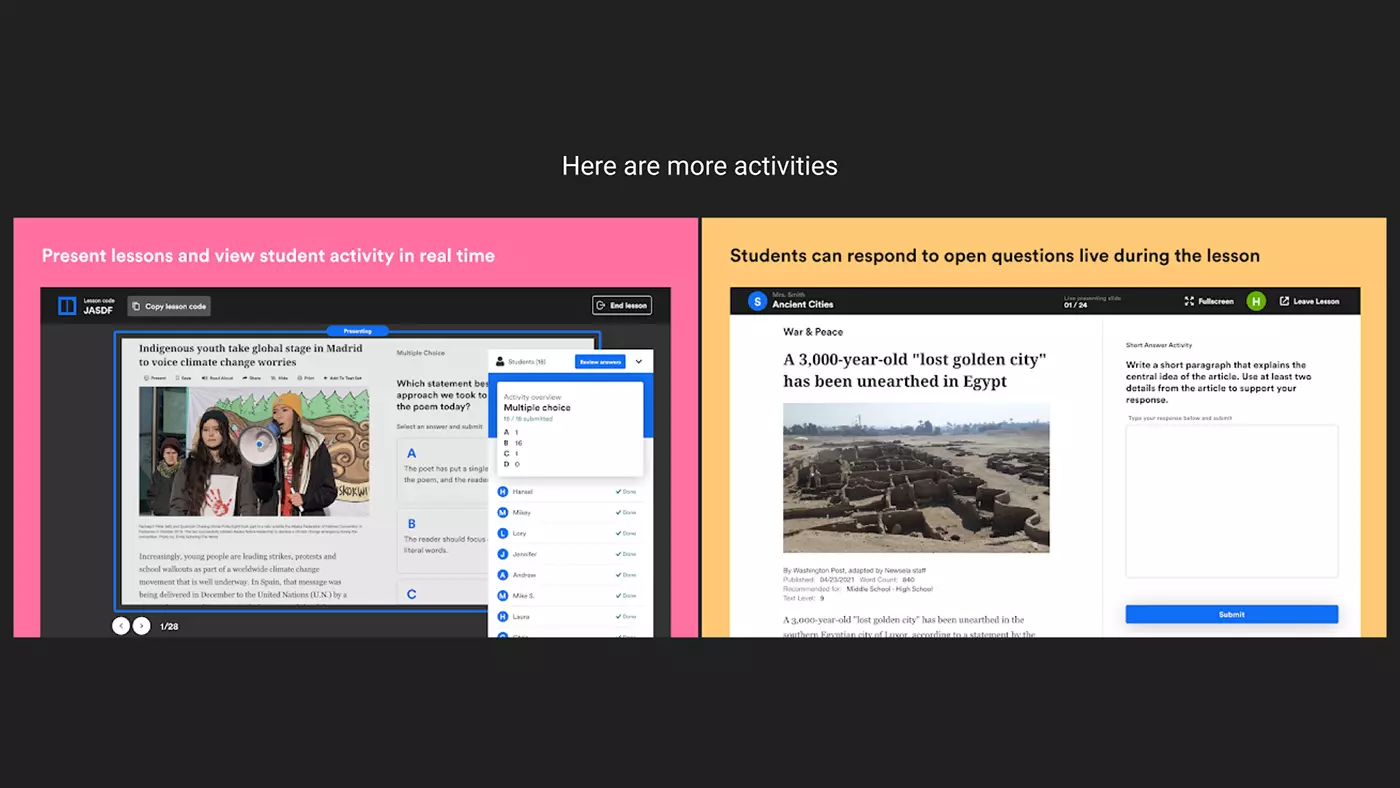Advance to the next slide arrow
1400x788 pixels.
pyautogui.click(x=142, y=626)
